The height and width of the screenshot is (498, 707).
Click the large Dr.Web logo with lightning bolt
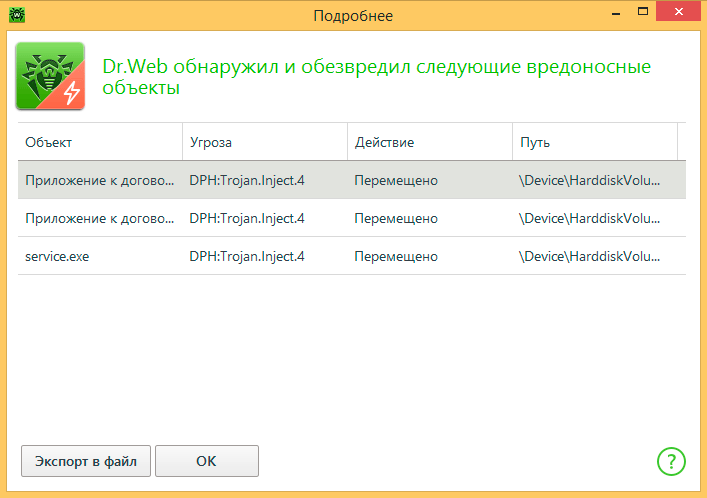[50, 76]
